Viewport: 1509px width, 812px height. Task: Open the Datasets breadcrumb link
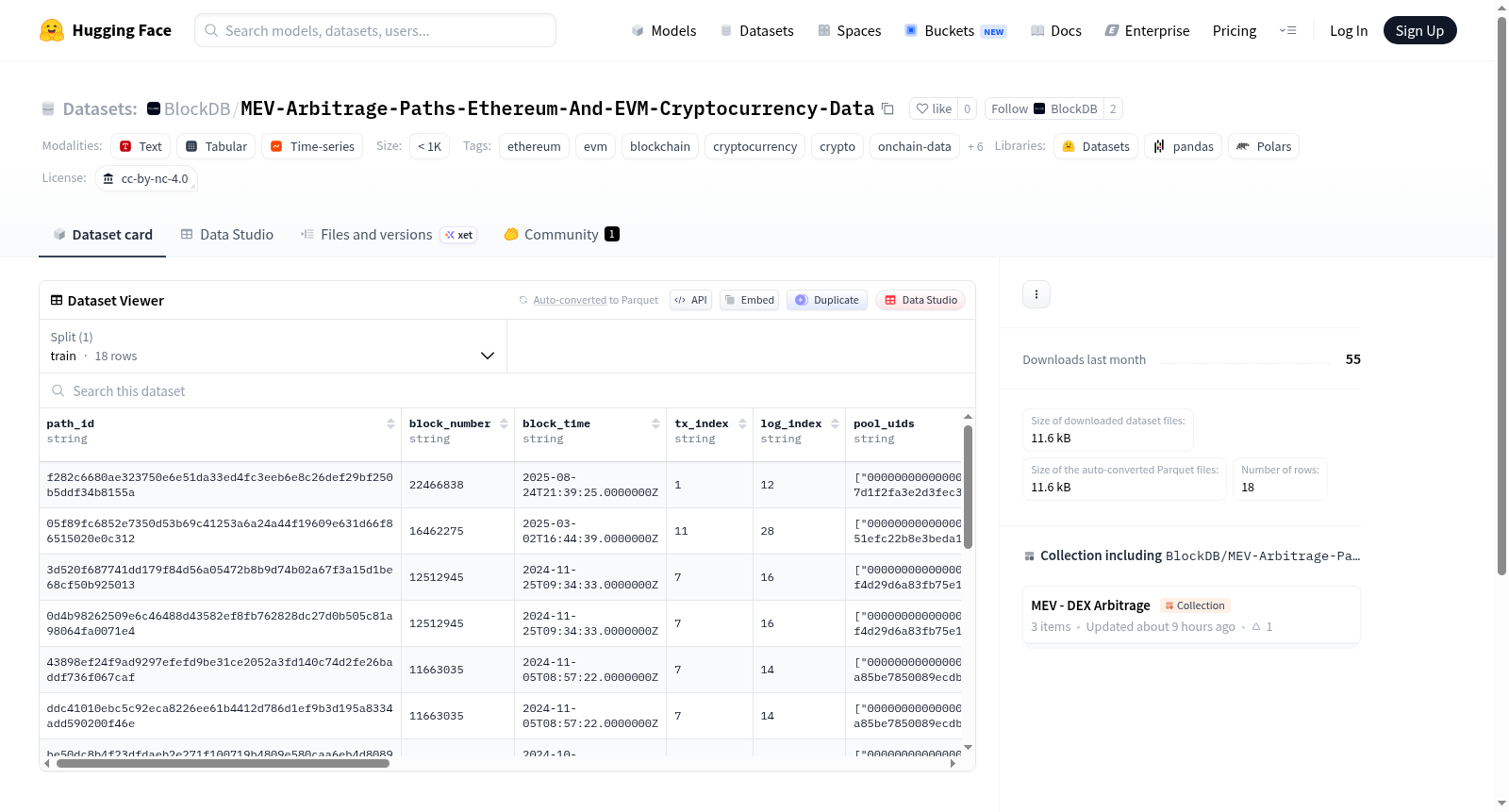point(100,108)
